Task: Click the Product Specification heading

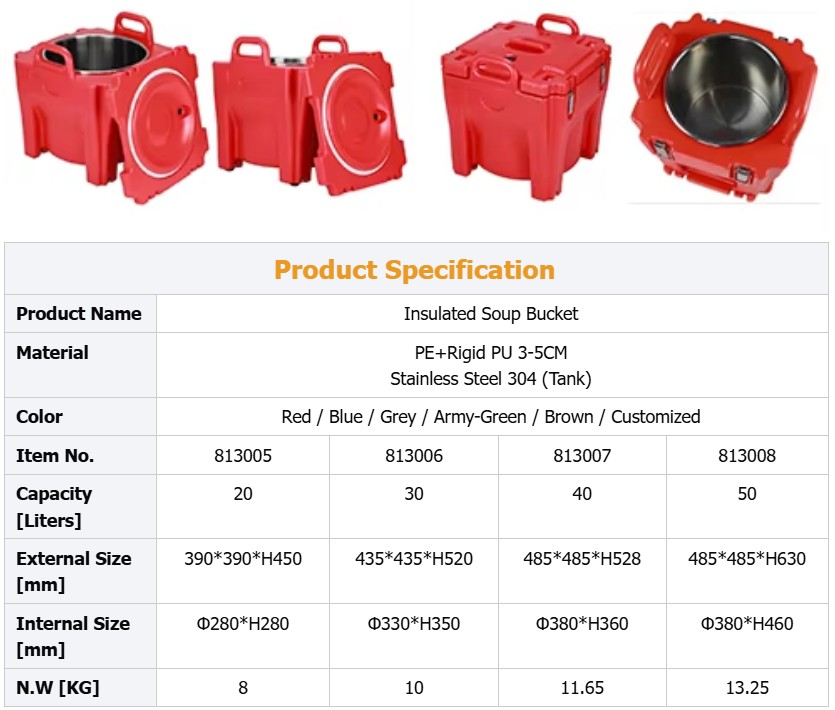Action: 417,268
